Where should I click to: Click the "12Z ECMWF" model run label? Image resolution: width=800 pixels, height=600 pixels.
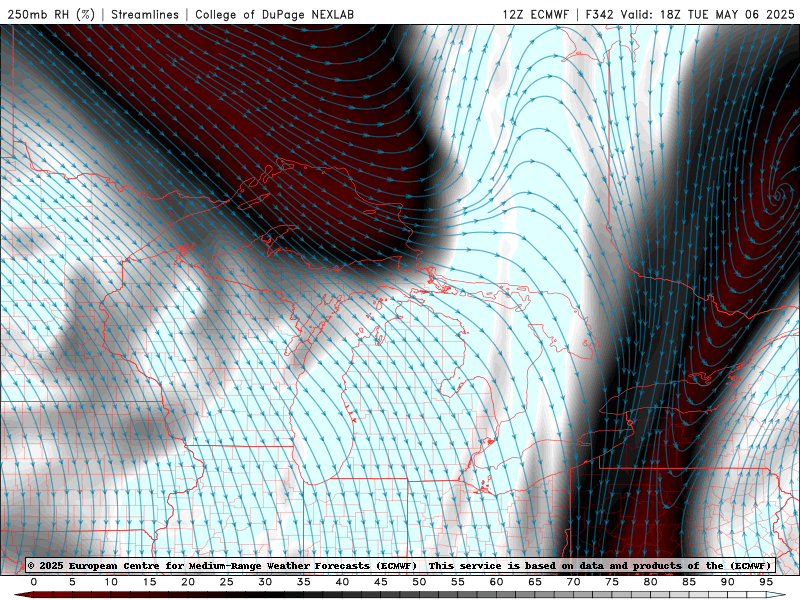(x=535, y=14)
